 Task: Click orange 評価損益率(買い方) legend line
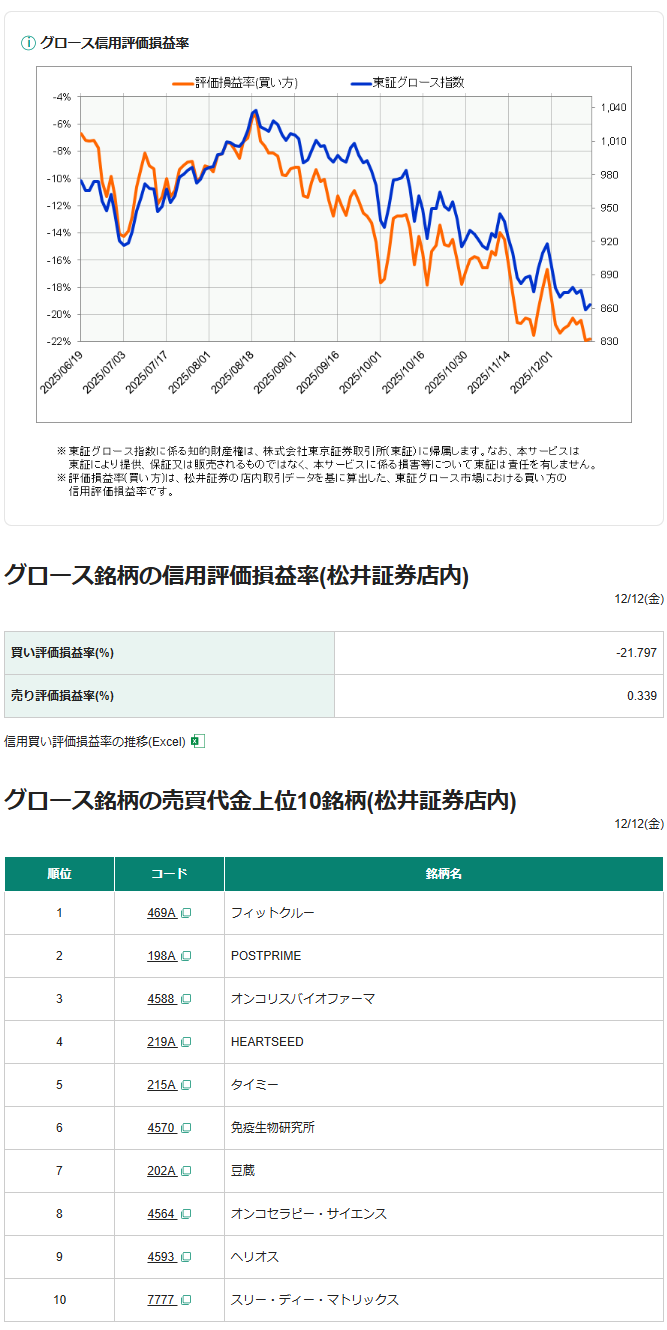[182, 83]
